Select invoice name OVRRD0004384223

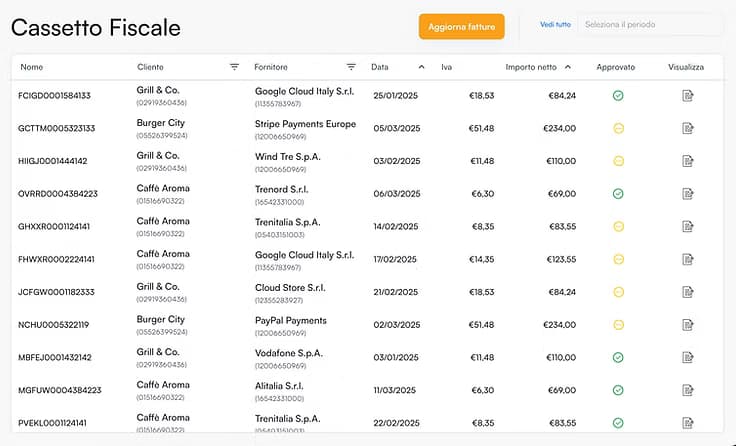pyautogui.click(x=58, y=194)
